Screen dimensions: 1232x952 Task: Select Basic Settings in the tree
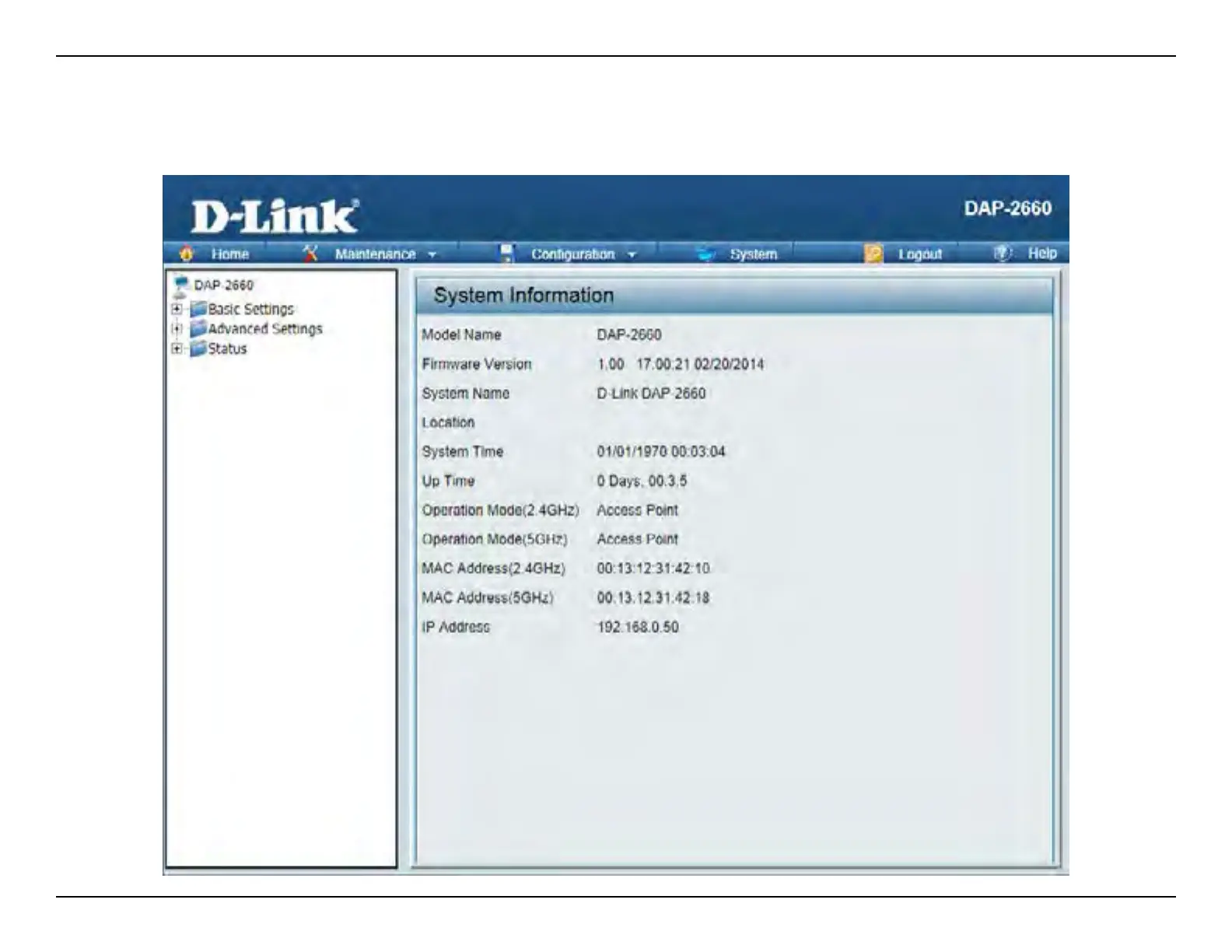250,309
